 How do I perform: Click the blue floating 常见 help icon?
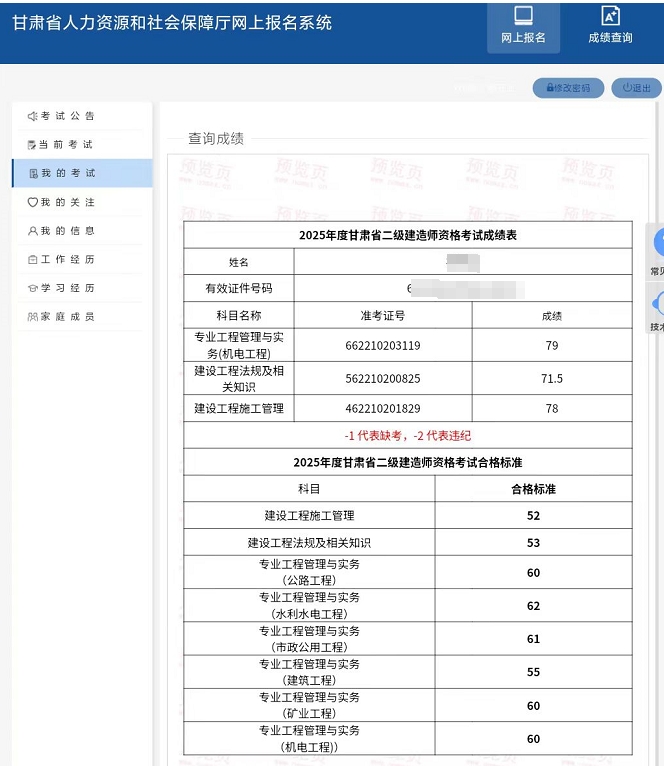[x=659, y=242]
